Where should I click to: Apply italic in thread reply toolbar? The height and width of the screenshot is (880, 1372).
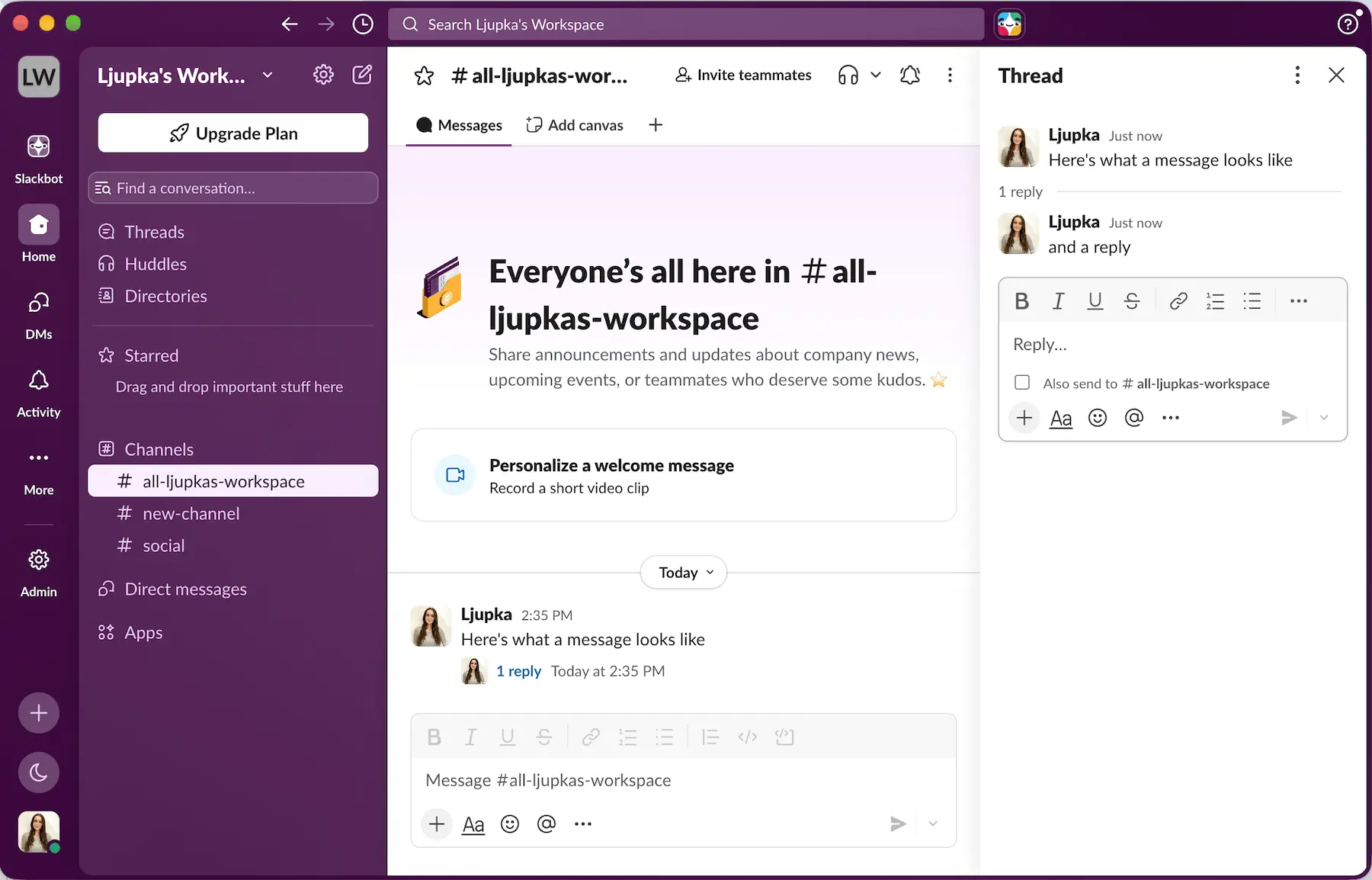tap(1058, 301)
